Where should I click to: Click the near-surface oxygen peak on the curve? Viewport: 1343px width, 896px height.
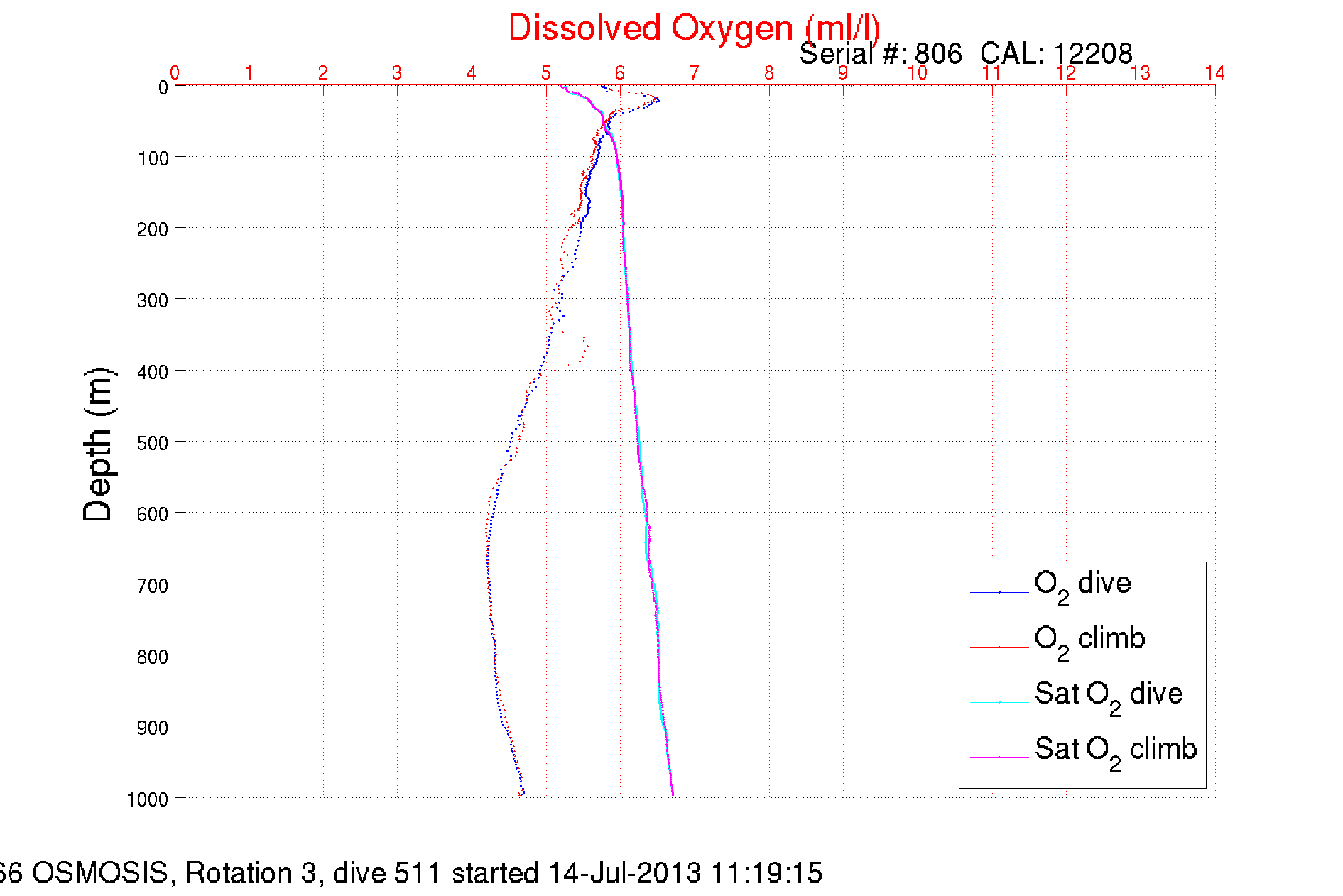point(658,100)
